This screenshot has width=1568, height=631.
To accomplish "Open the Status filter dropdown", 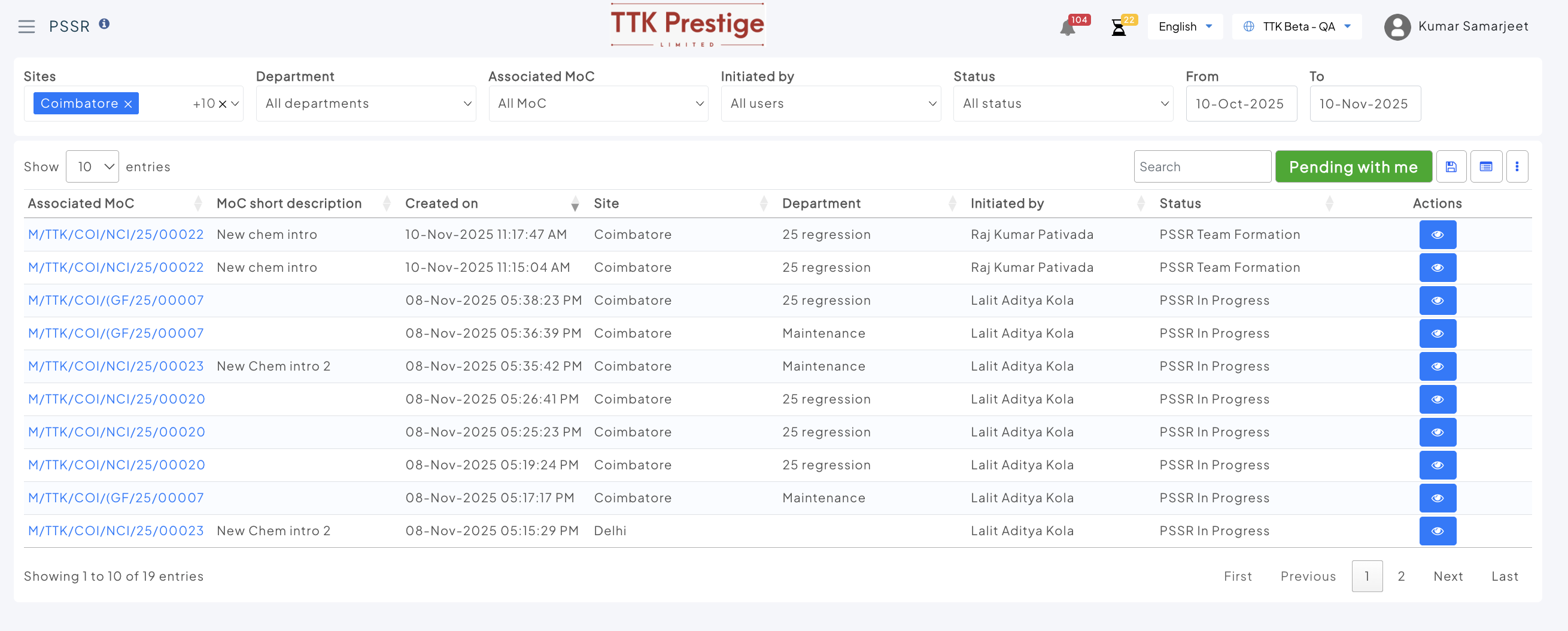I will [x=1063, y=104].
